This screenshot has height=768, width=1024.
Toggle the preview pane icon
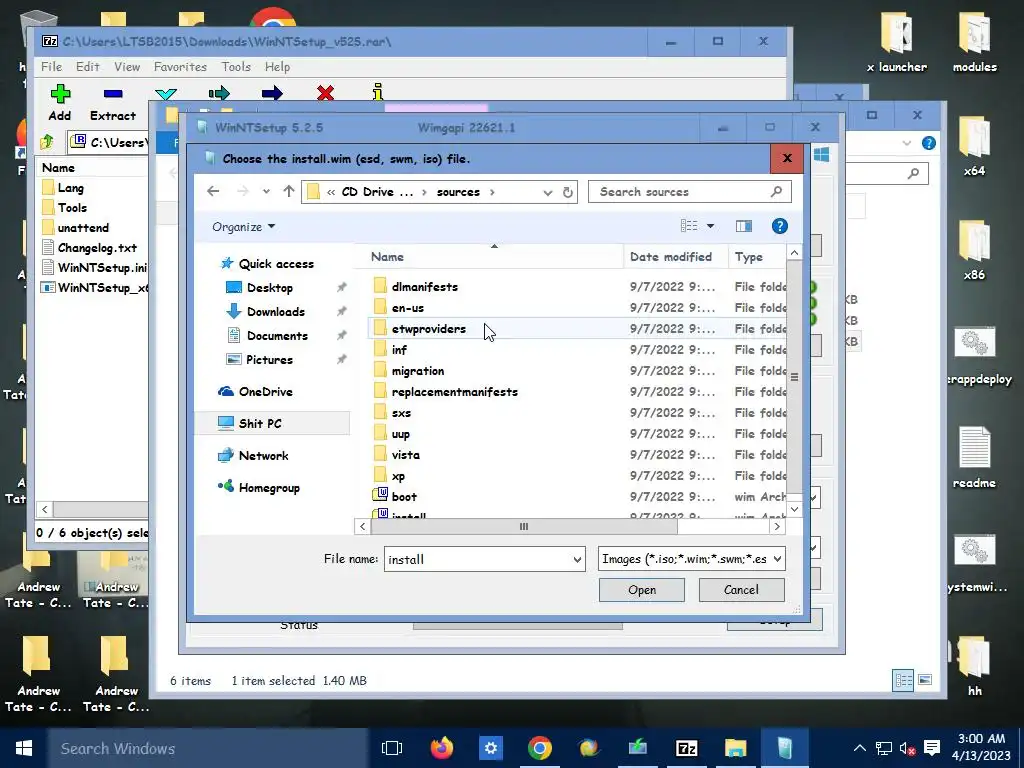(744, 226)
